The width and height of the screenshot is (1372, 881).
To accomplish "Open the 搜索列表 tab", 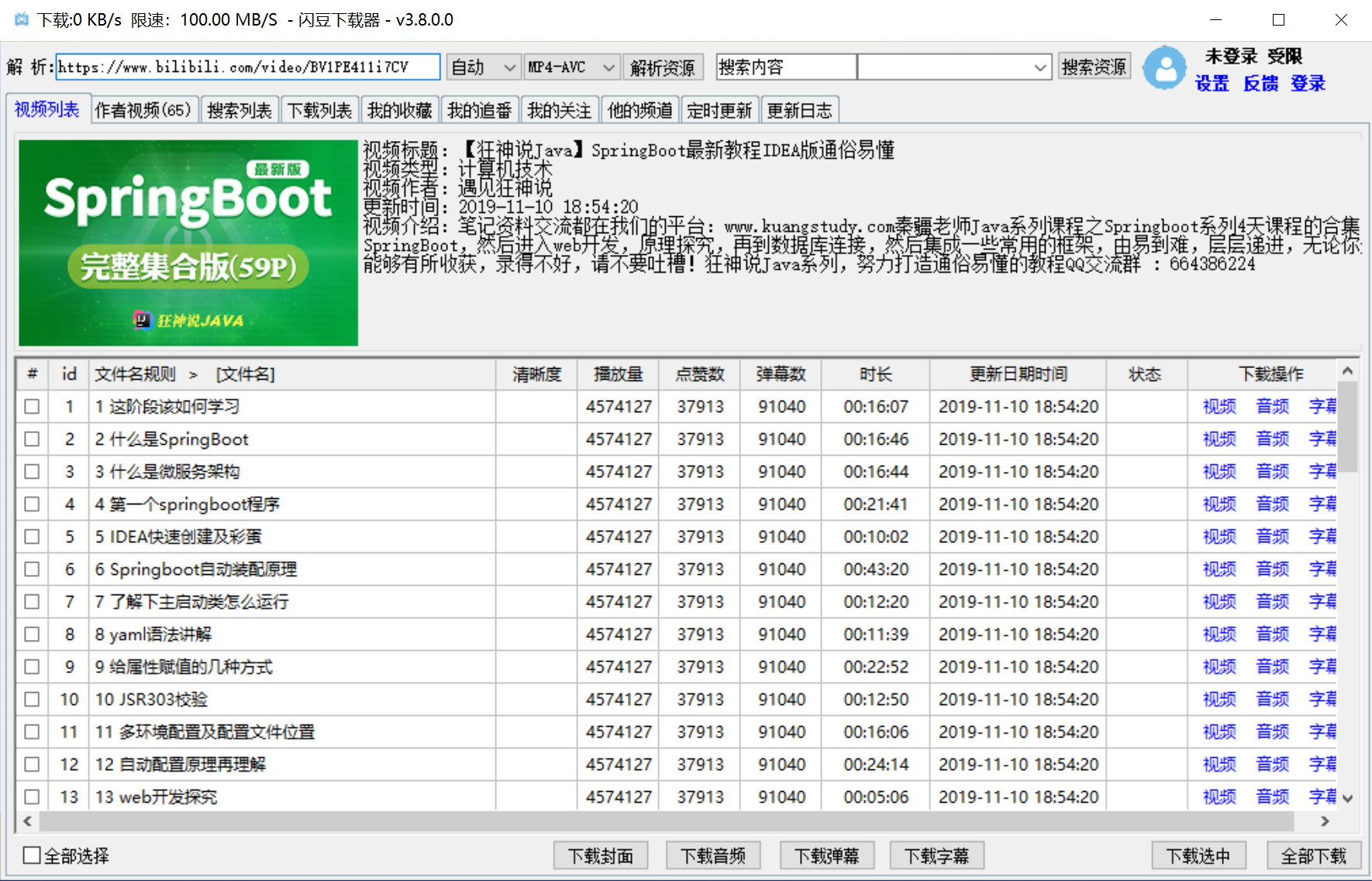I will point(240,110).
